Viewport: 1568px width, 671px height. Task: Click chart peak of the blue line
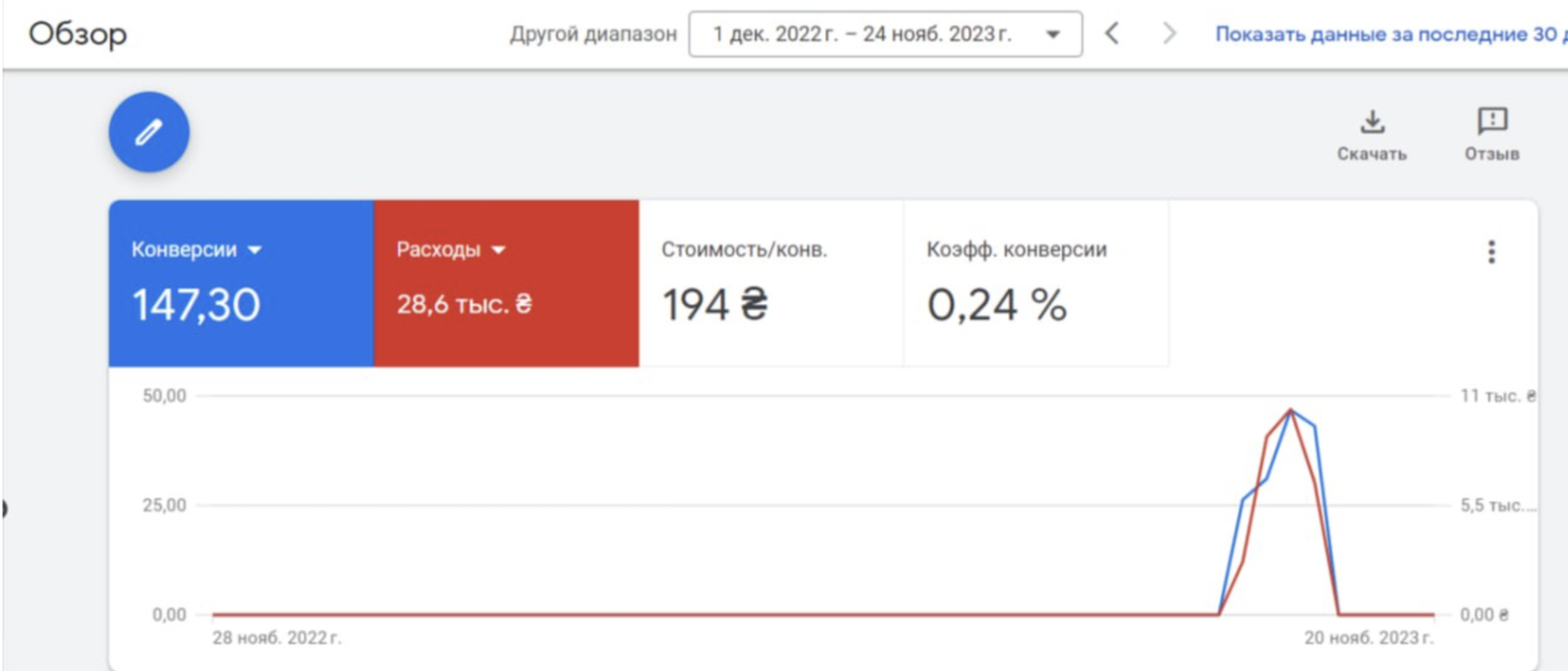pyautogui.click(x=1292, y=410)
